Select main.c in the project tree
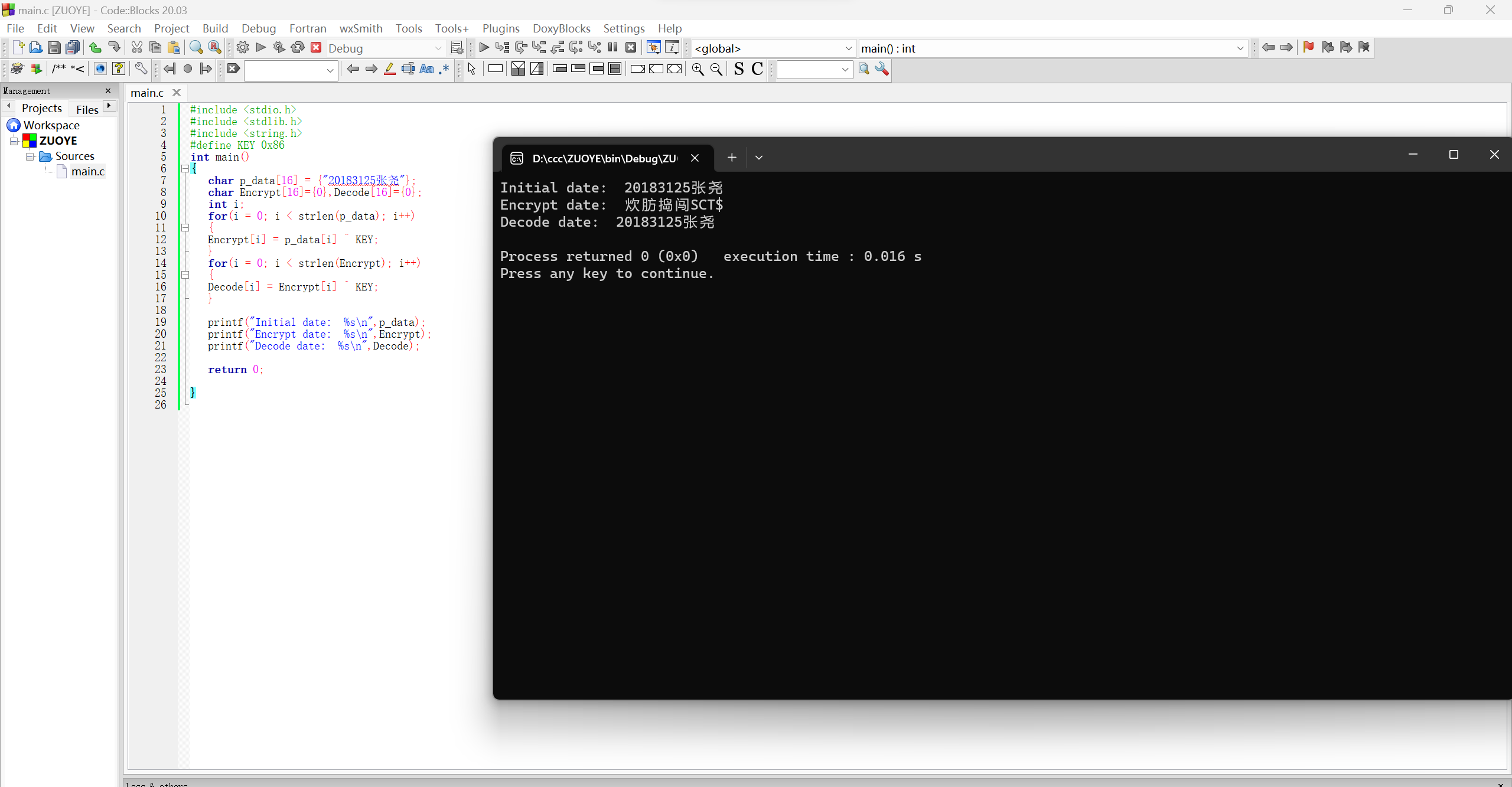The height and width of the screenshot is (787, 1512). (87, 172)
